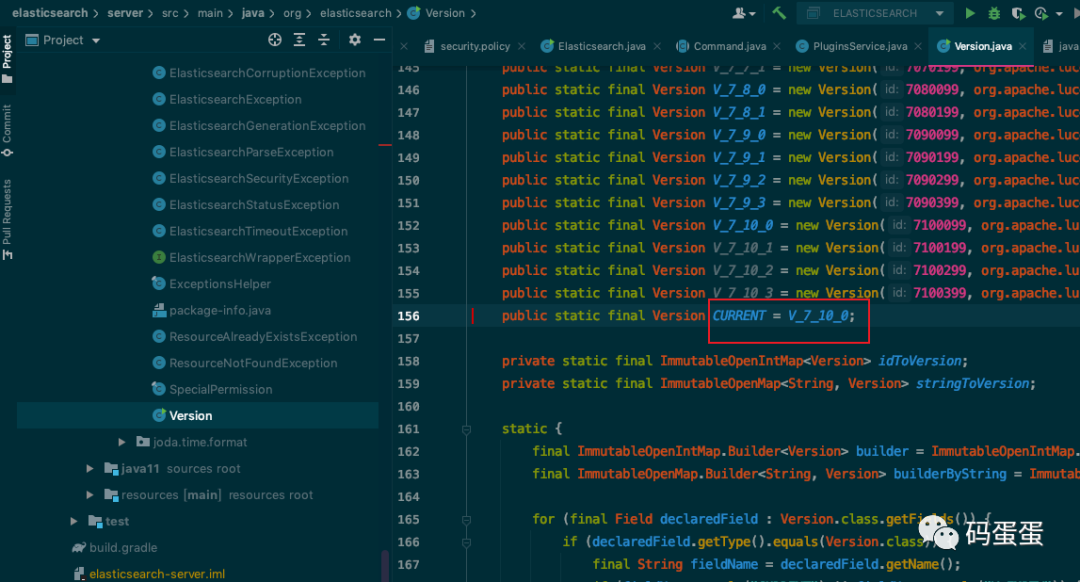Click the locate/select opened file crosshair icon

click(275, 40)
